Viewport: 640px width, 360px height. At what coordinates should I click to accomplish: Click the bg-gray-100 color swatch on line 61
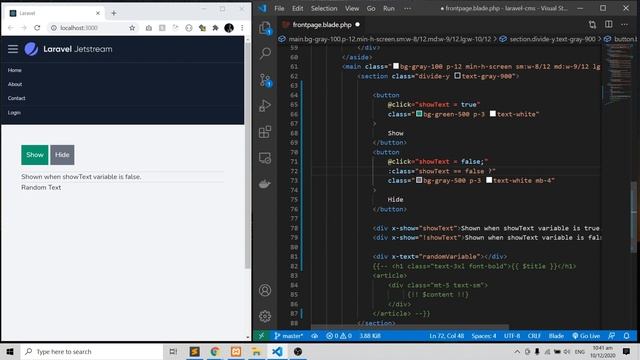click(x=396, y=66)
